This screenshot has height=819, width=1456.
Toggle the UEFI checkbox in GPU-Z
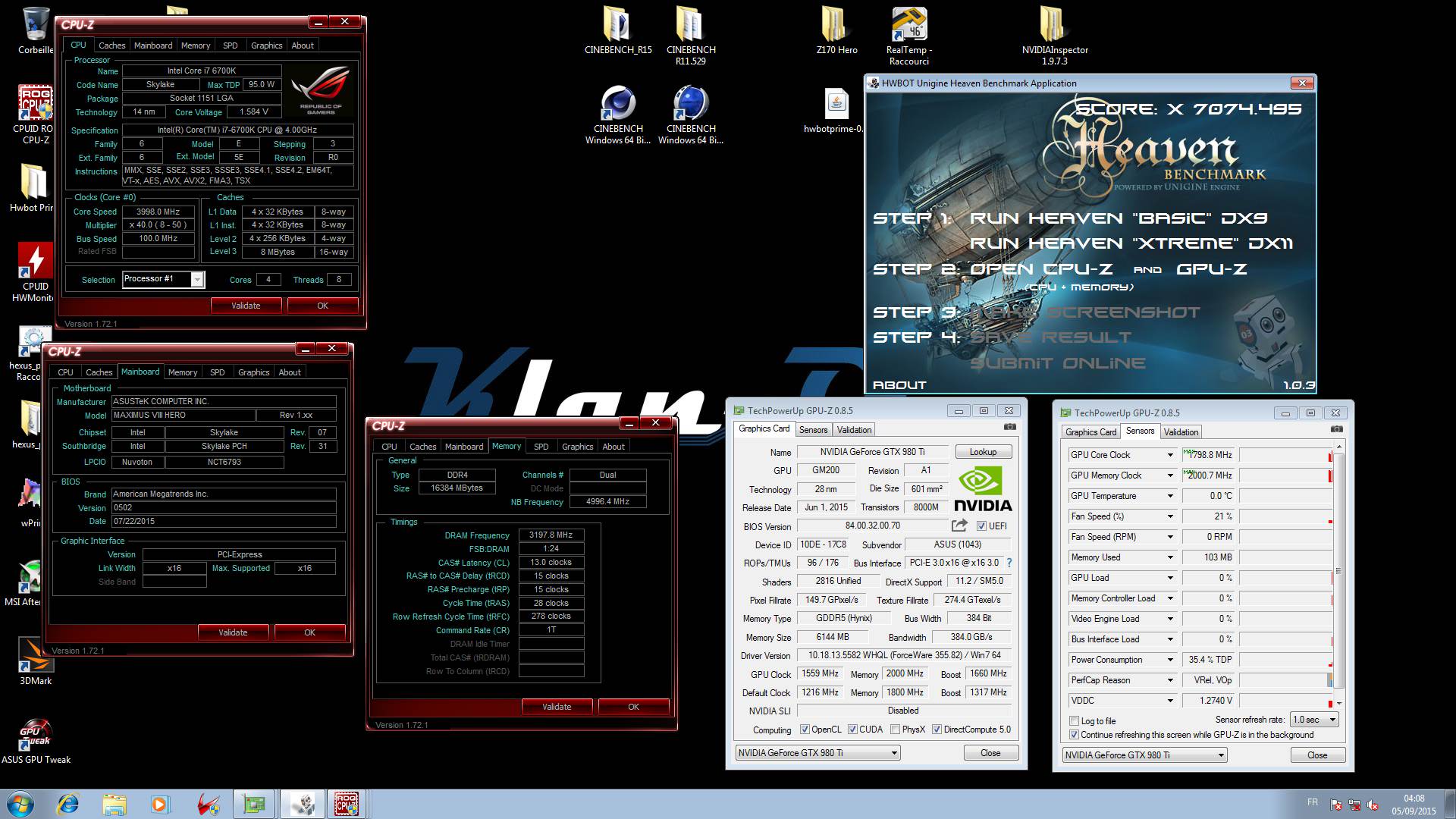[x=981, y=526]
